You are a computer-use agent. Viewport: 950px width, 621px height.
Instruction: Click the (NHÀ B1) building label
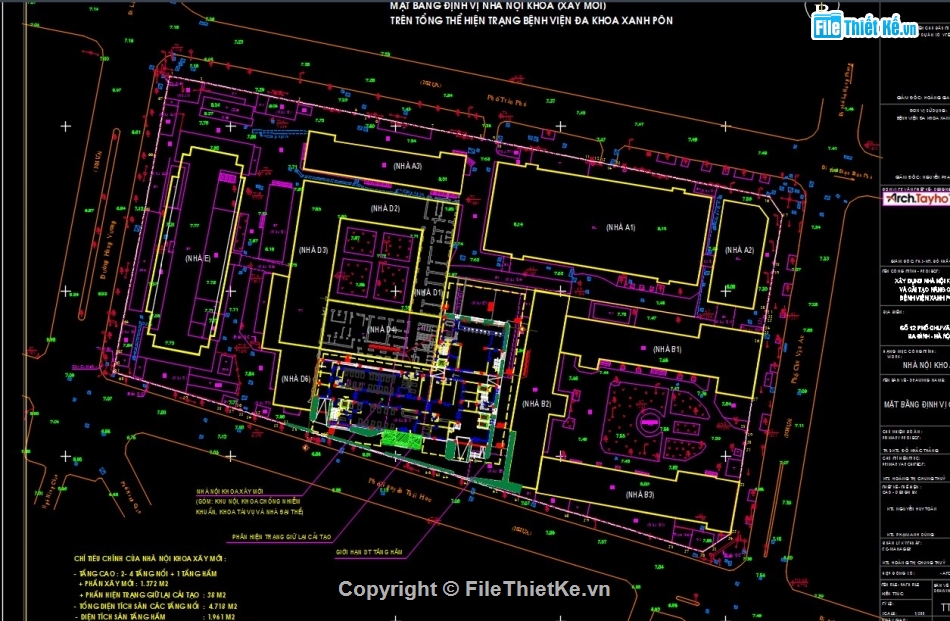[x=667, y=349]
